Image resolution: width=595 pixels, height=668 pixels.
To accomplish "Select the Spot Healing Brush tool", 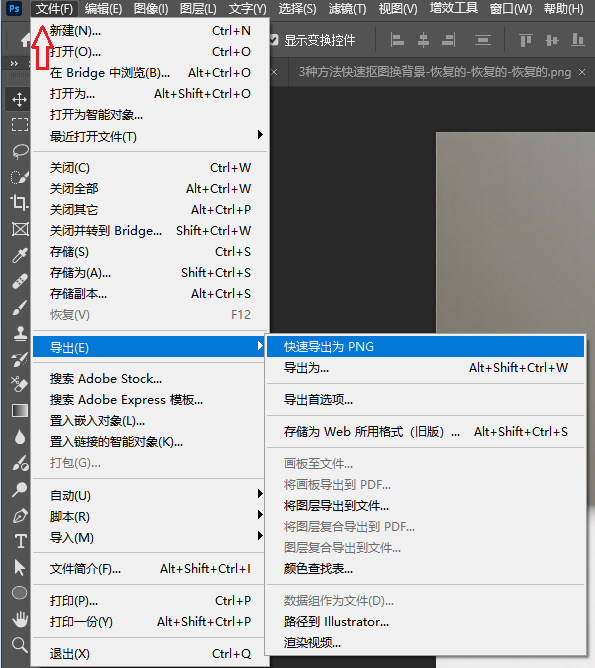I will pos(20,281).
